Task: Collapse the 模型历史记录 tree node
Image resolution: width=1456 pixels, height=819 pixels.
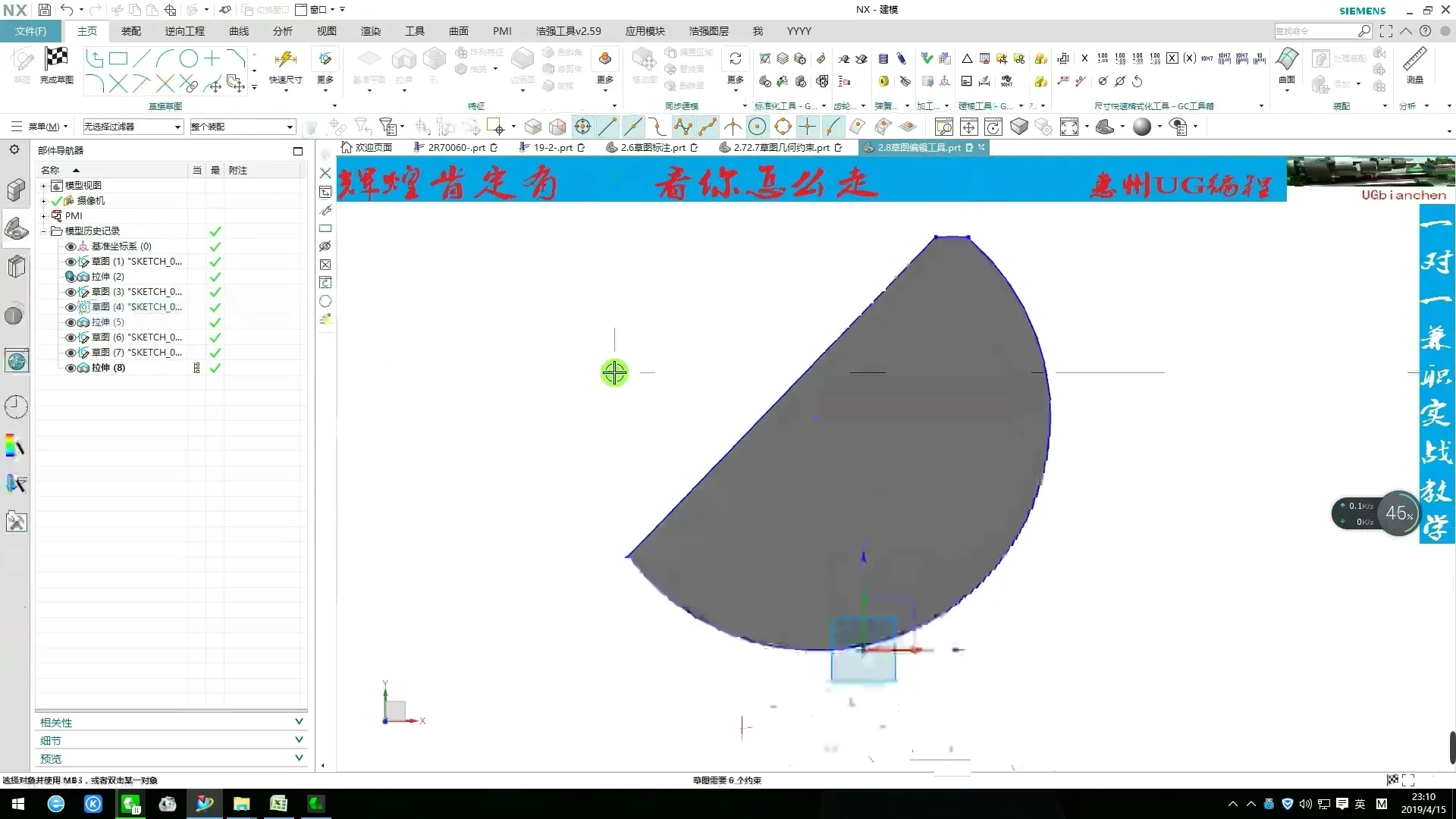Action: pos(44,231)
